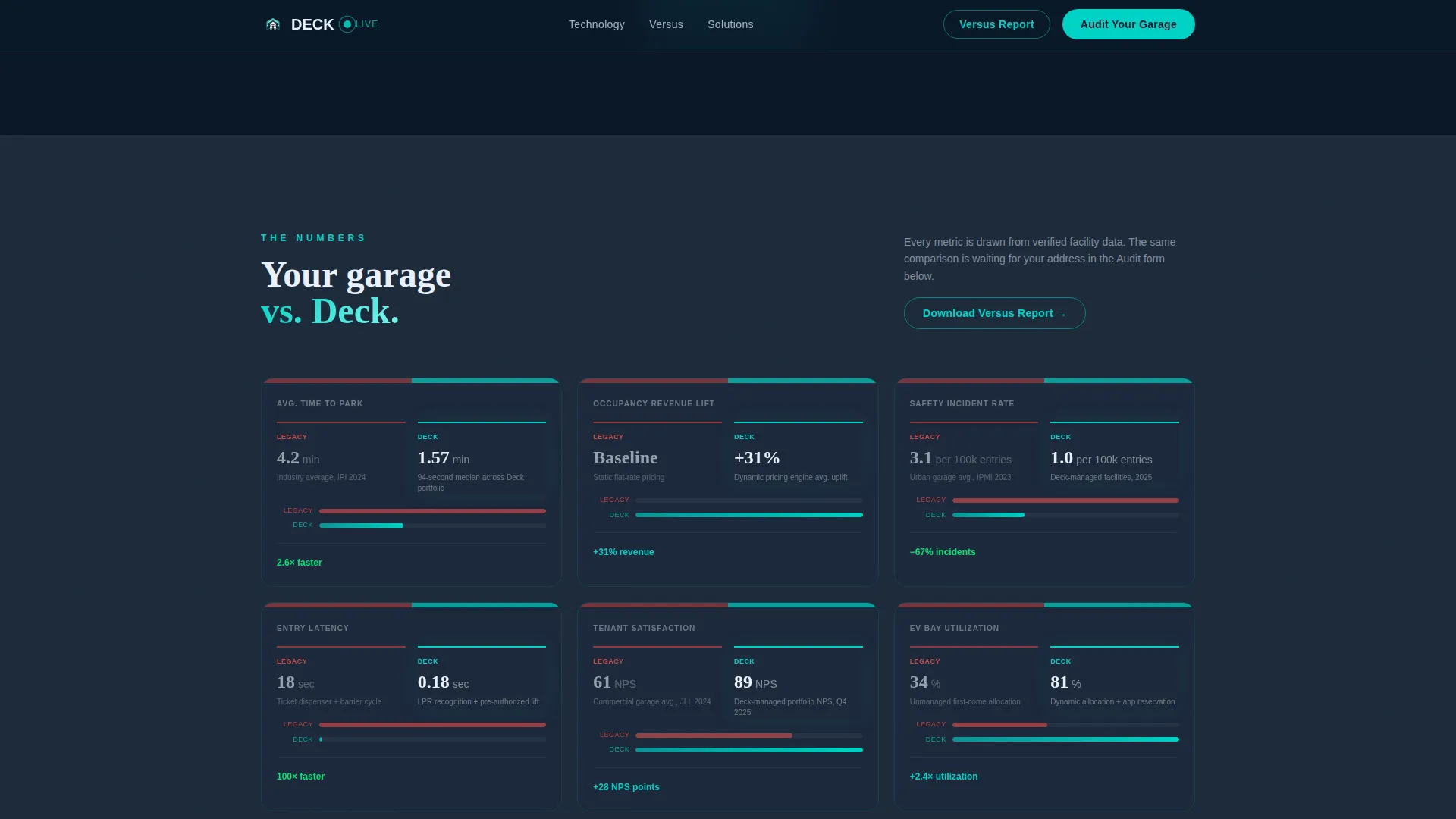Image resolution: width=1456 pixels, height=819 pixels.
Task: Click 'Urban garage avg., IPMI 2023' note
Action: coord(960,478)
